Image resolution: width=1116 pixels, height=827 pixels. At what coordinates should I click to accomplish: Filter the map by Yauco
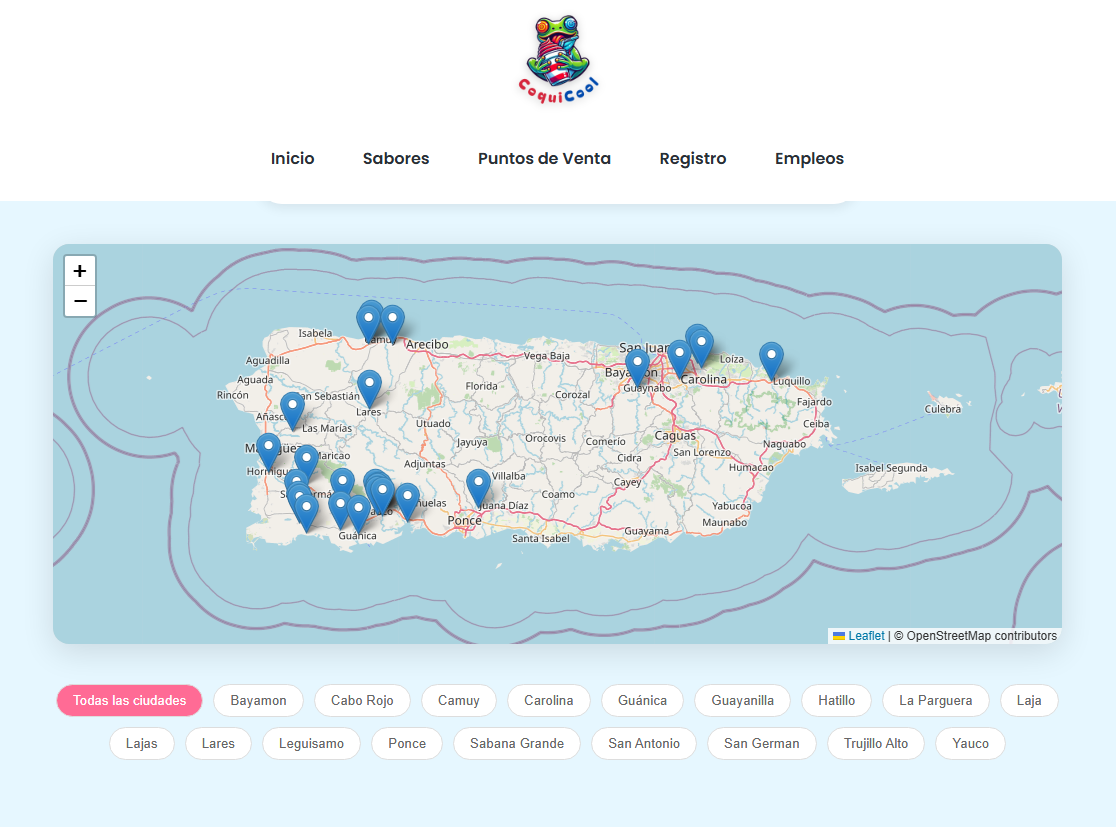970,743
